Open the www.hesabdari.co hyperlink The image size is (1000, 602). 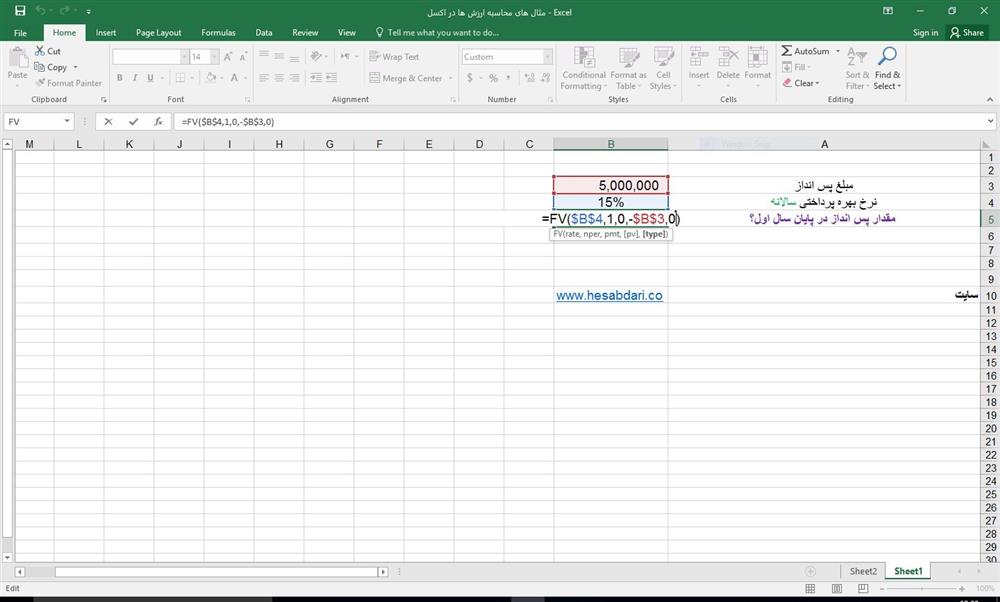[x=609, y=296]
